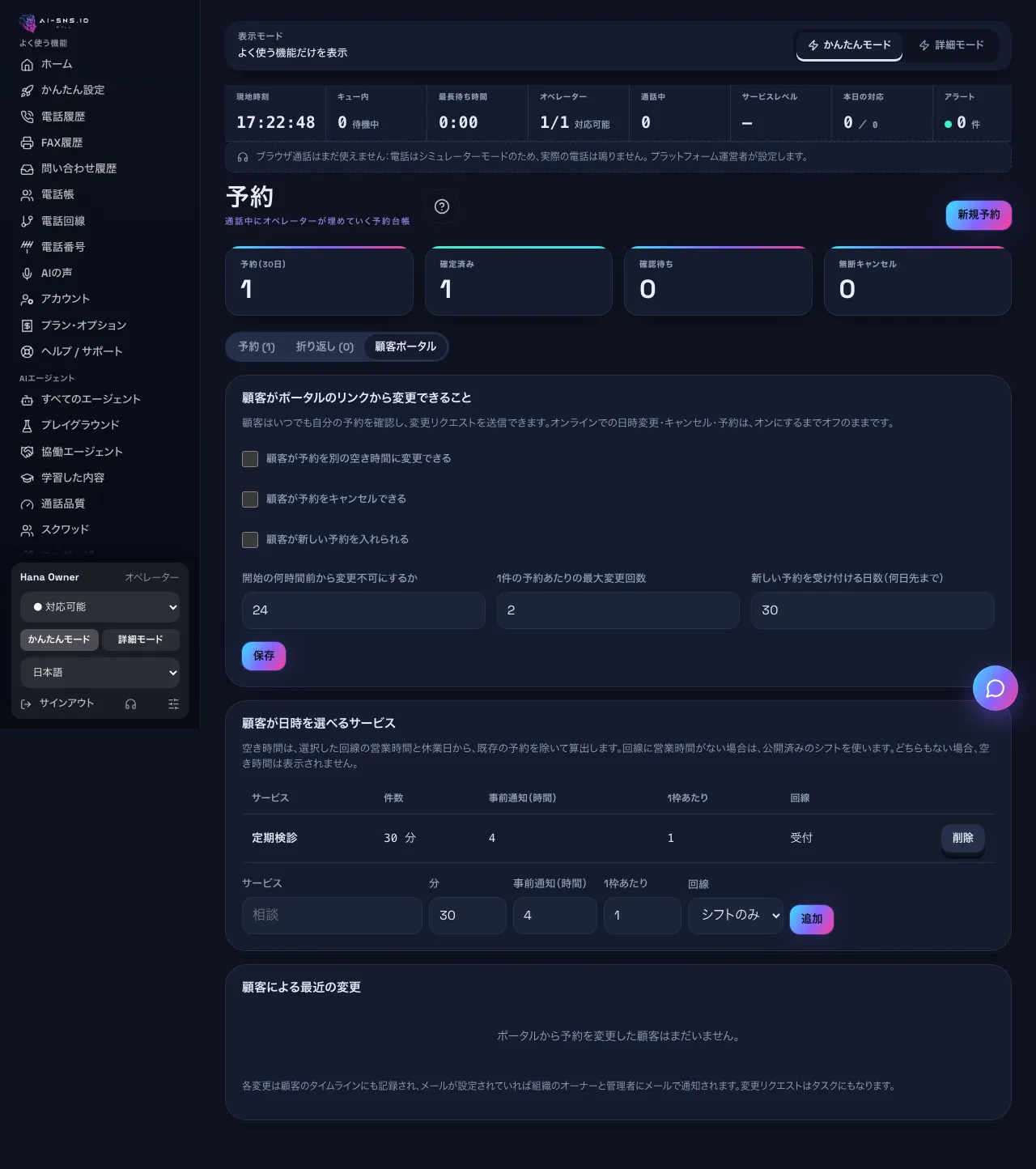The width and height of the screenshot is (1036, 1169).
Task: Click the FAX履歴 printer icon
Action: (27, 143)
